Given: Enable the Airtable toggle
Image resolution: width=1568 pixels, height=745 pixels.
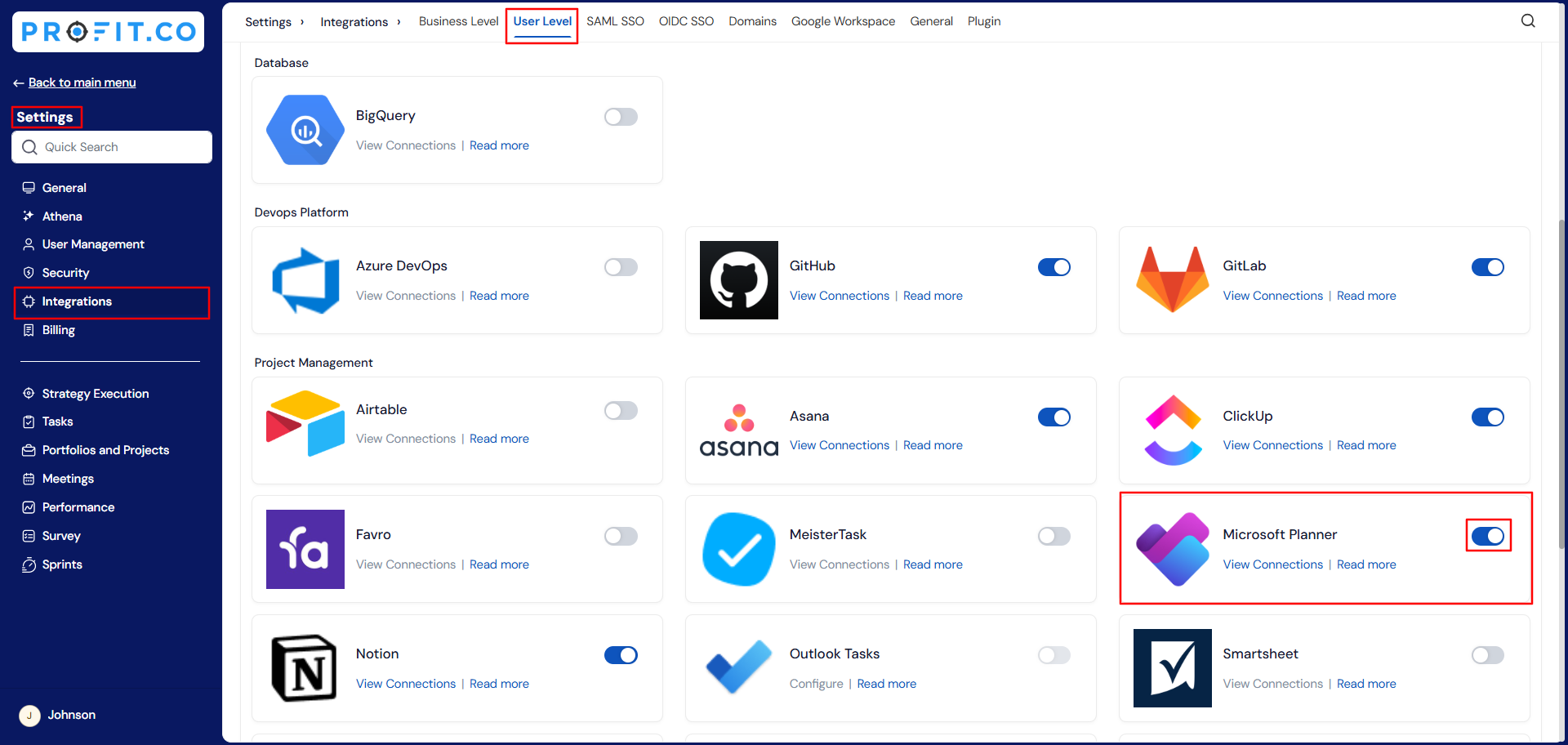Looking at the screenshot, I should [621, 410].
